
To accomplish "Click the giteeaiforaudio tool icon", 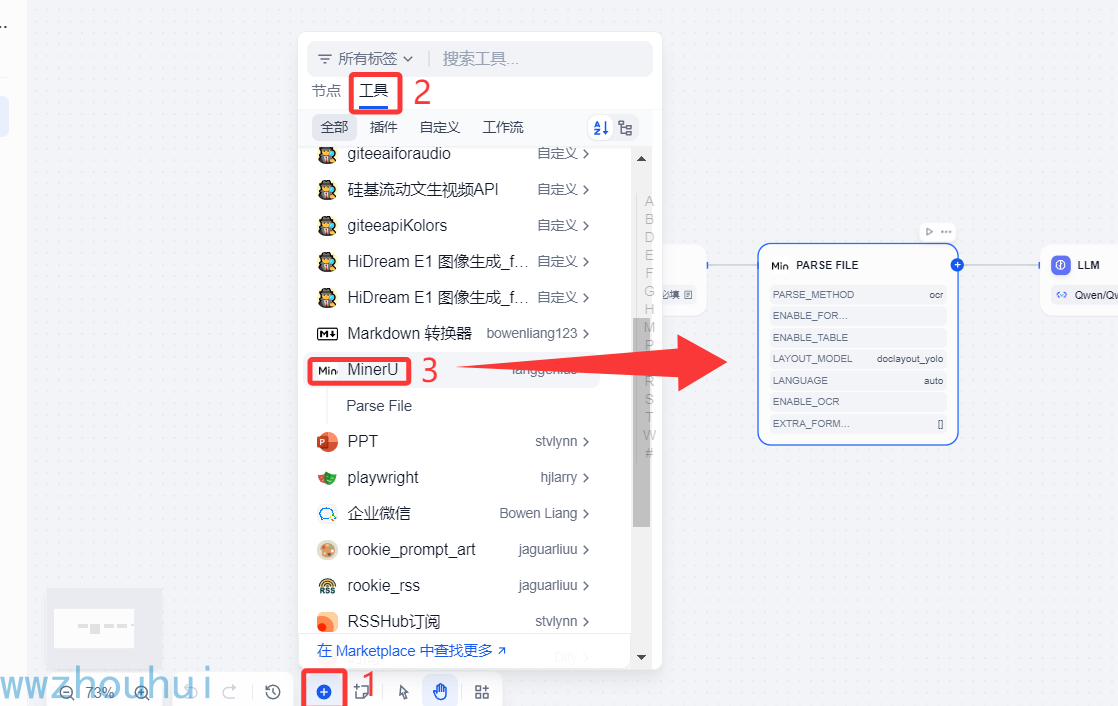I will click(x=327, y=154).
